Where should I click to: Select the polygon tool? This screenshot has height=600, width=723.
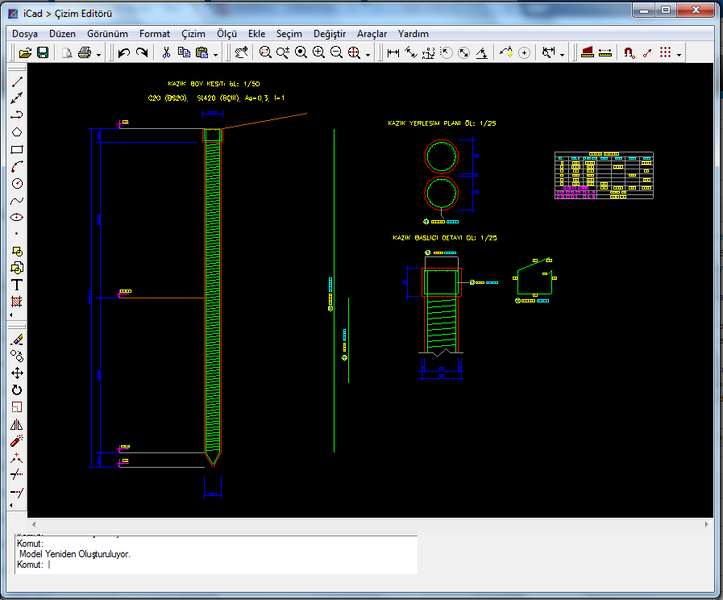tap(17, 132)
